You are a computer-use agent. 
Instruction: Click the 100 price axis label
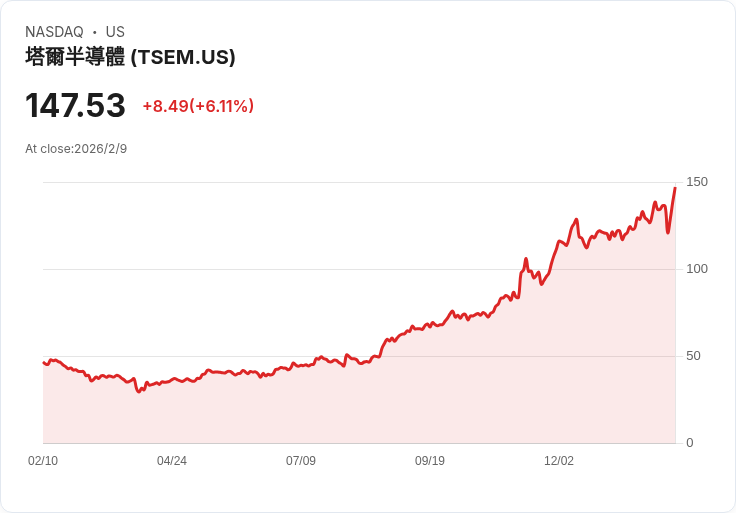tap(697, 269)
